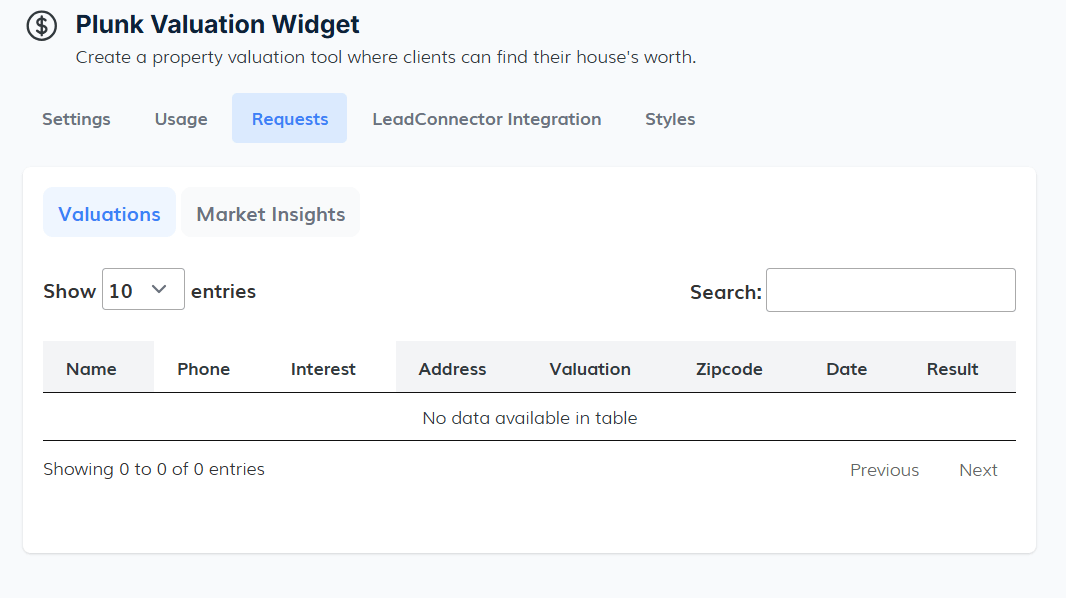Sort table by Interest column
The height and width of the screenshot is (598, 1066).
click(323, 369)
